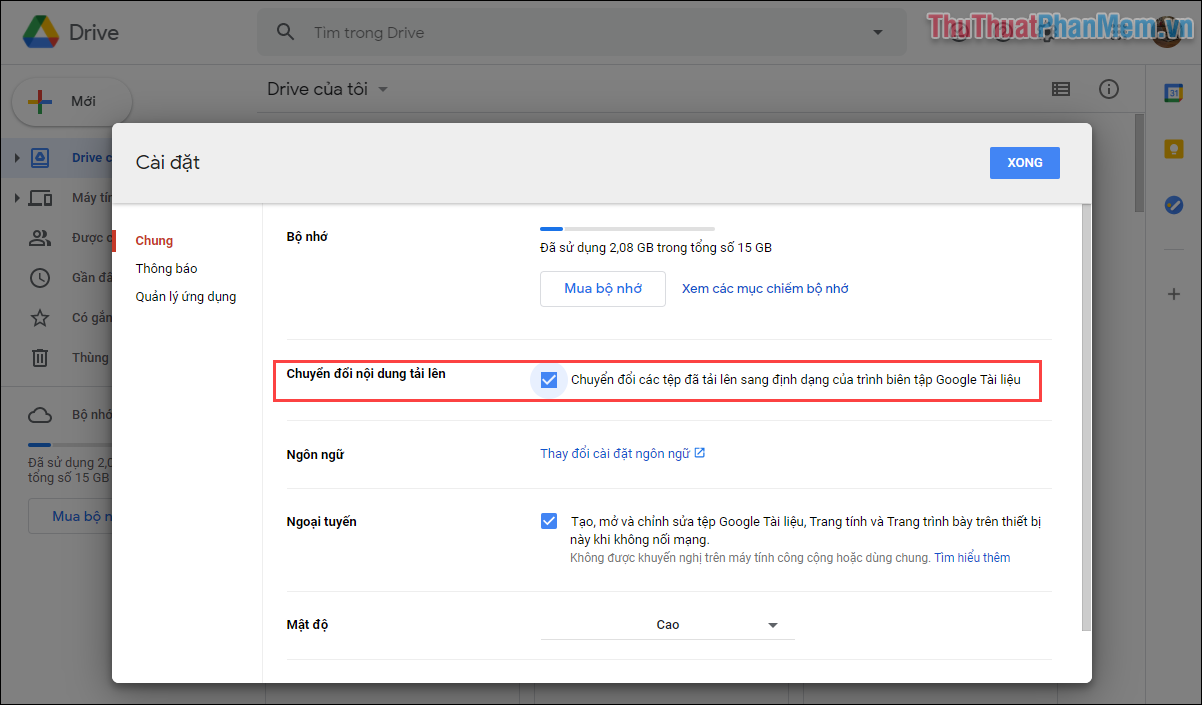Select the 'Thông báo' settings tab

tap(167, 268)
